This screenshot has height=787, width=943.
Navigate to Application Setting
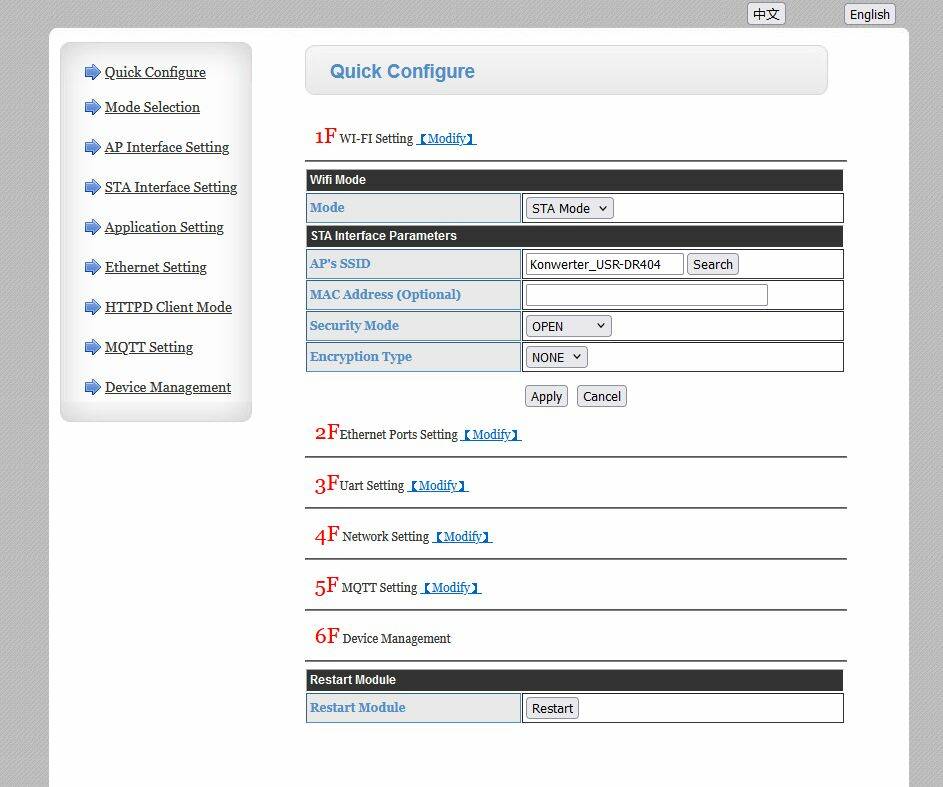164,227
